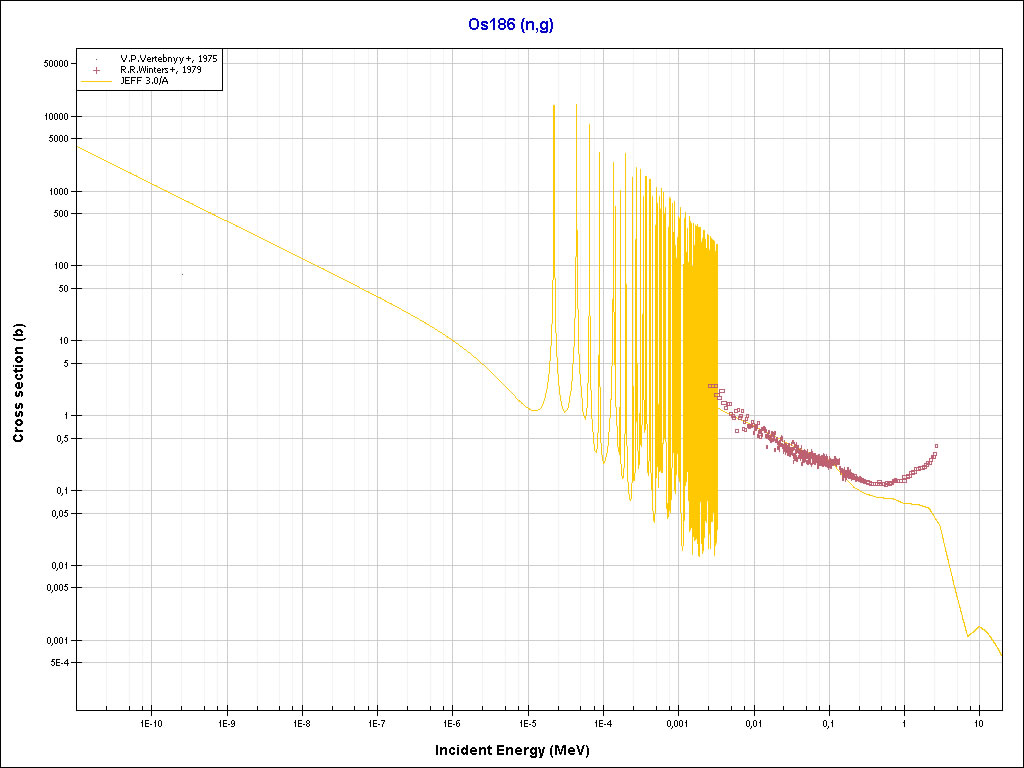The width and height of the screenshot is (1024, 768).
Task: Click the 1E-7 tick label on x-axis
Action: tap(377, 722)
